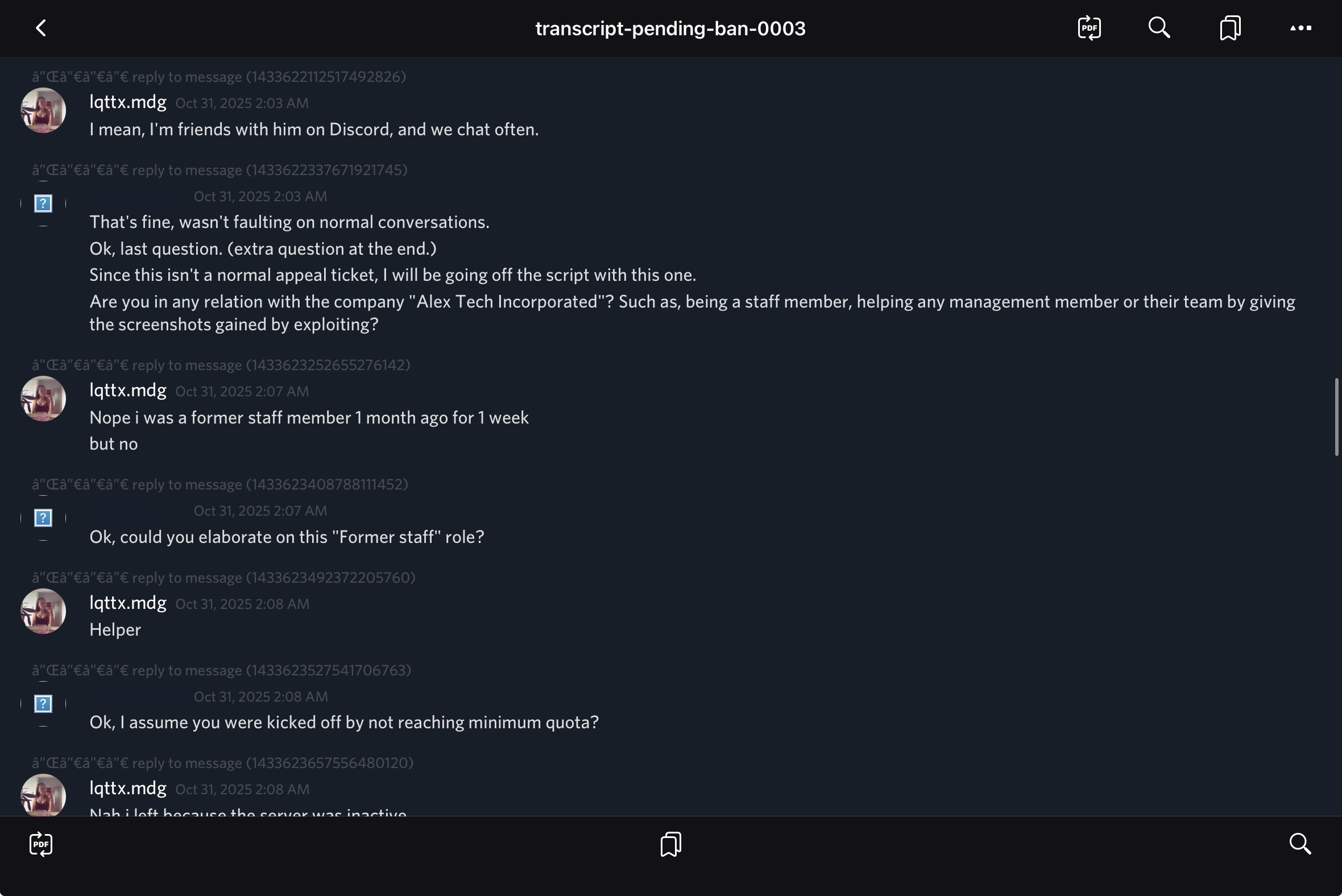Screen dimensions: 1342x896
Task: Tap the bottom-left PDF convert icon
Action: (x=40, y=844)
